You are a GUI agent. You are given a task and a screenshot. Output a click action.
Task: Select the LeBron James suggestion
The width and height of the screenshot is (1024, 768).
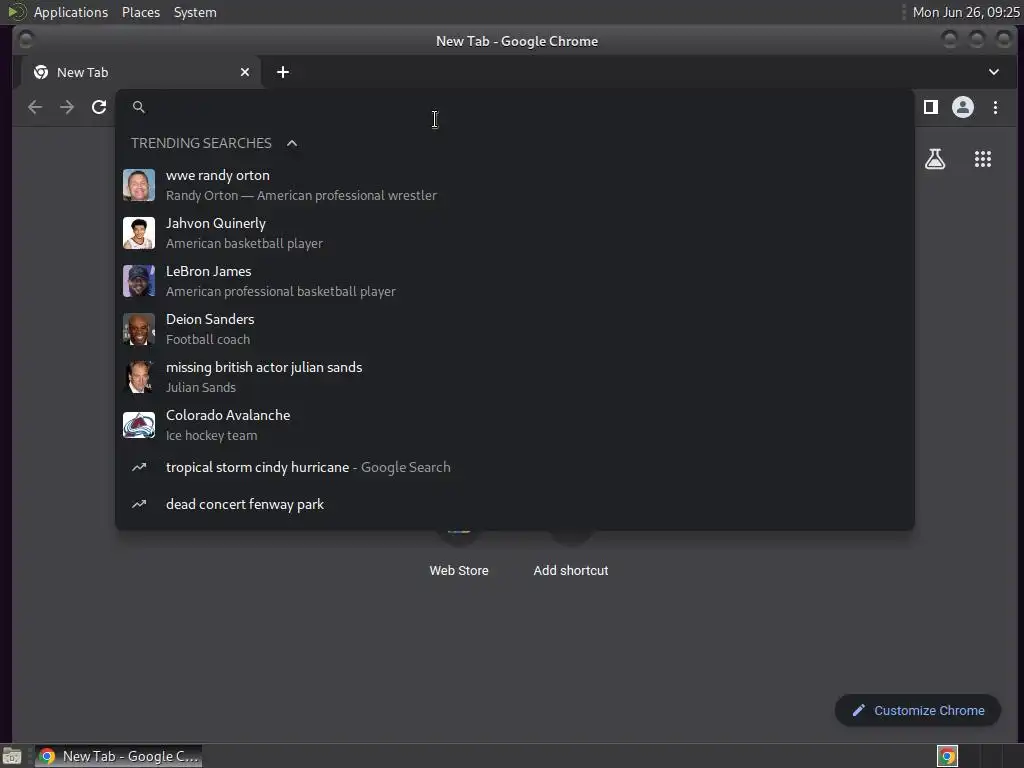tap(515, 281)
